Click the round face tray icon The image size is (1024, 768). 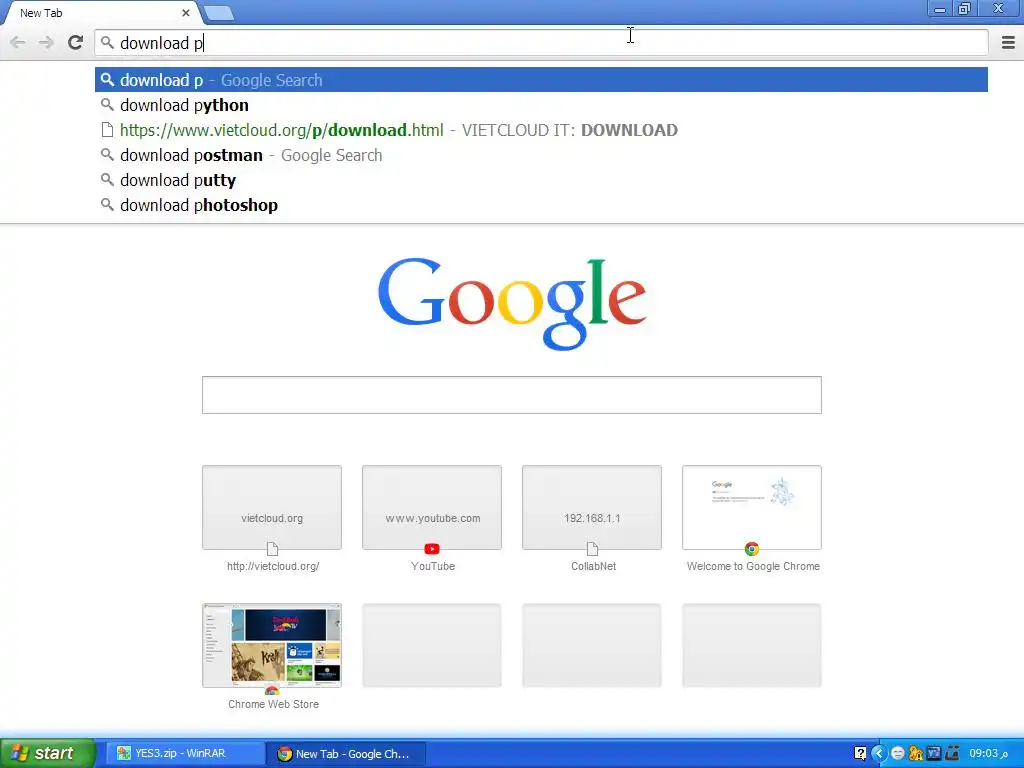(898, 754)
